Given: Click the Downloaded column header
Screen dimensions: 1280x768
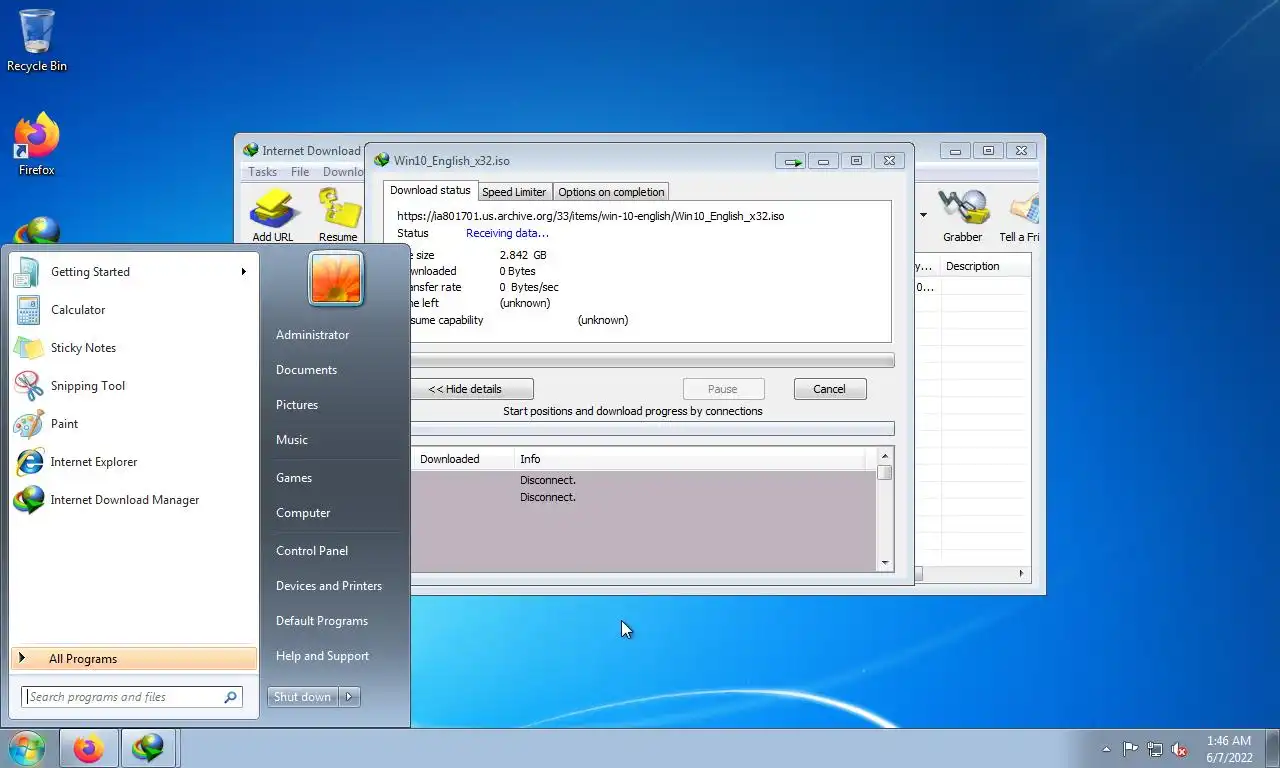Looking at the screenshot, I should coord(462,459).
